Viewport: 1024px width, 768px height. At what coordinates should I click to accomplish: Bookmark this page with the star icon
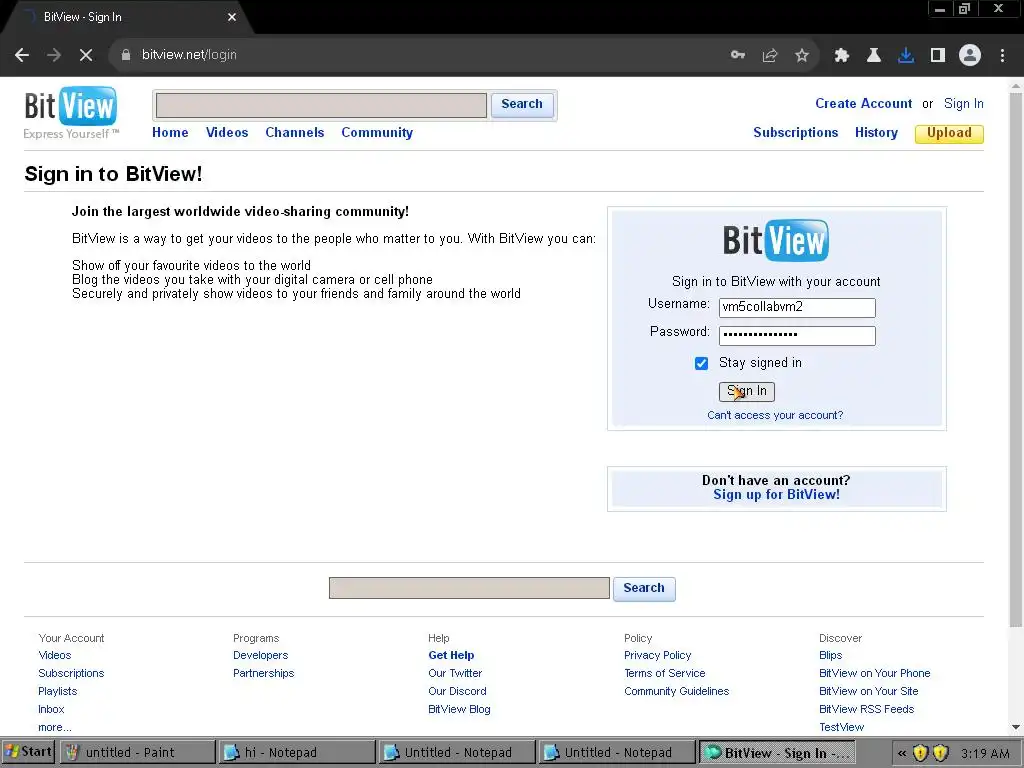[x=802, y=56]
